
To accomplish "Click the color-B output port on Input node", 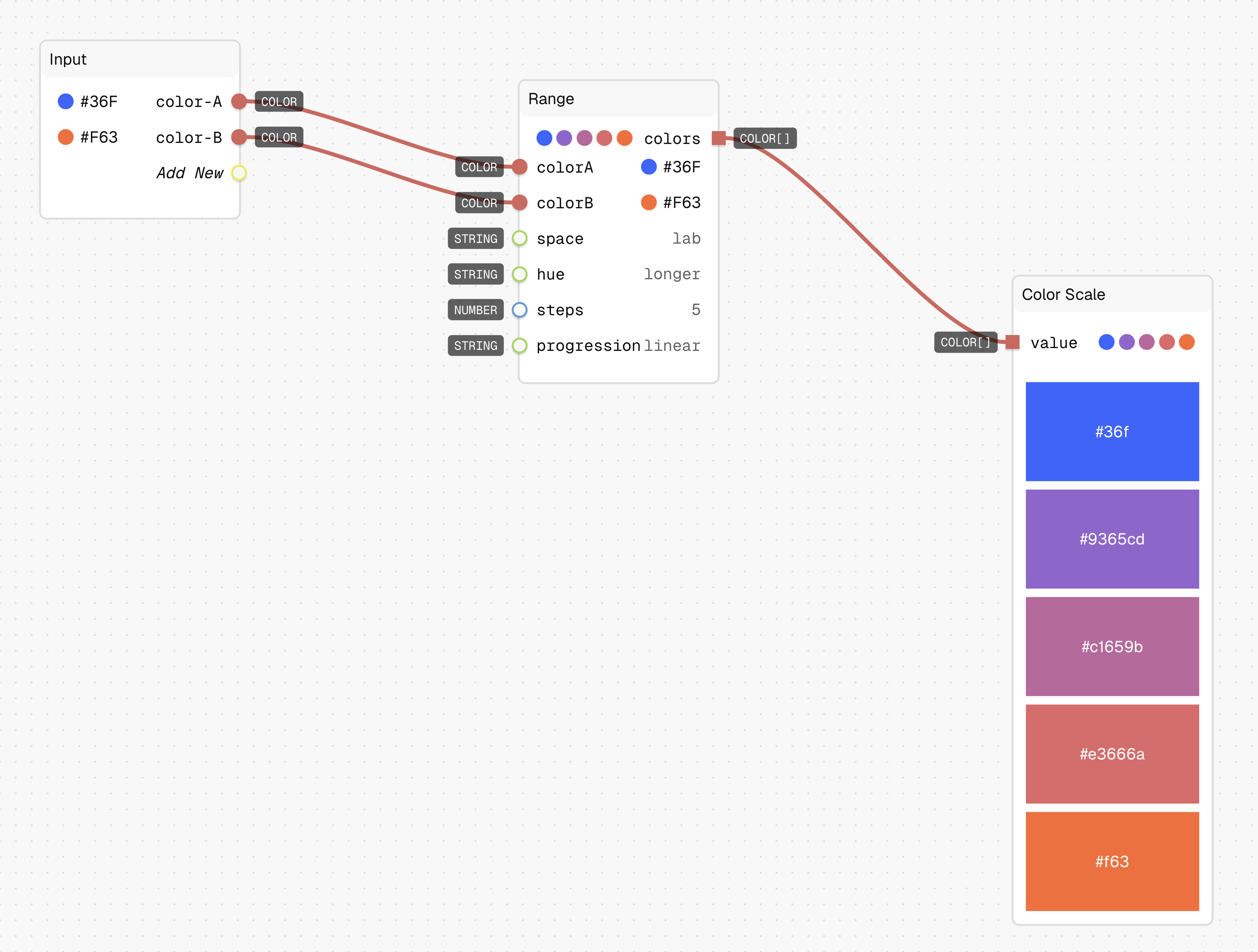I will (239, 137).
